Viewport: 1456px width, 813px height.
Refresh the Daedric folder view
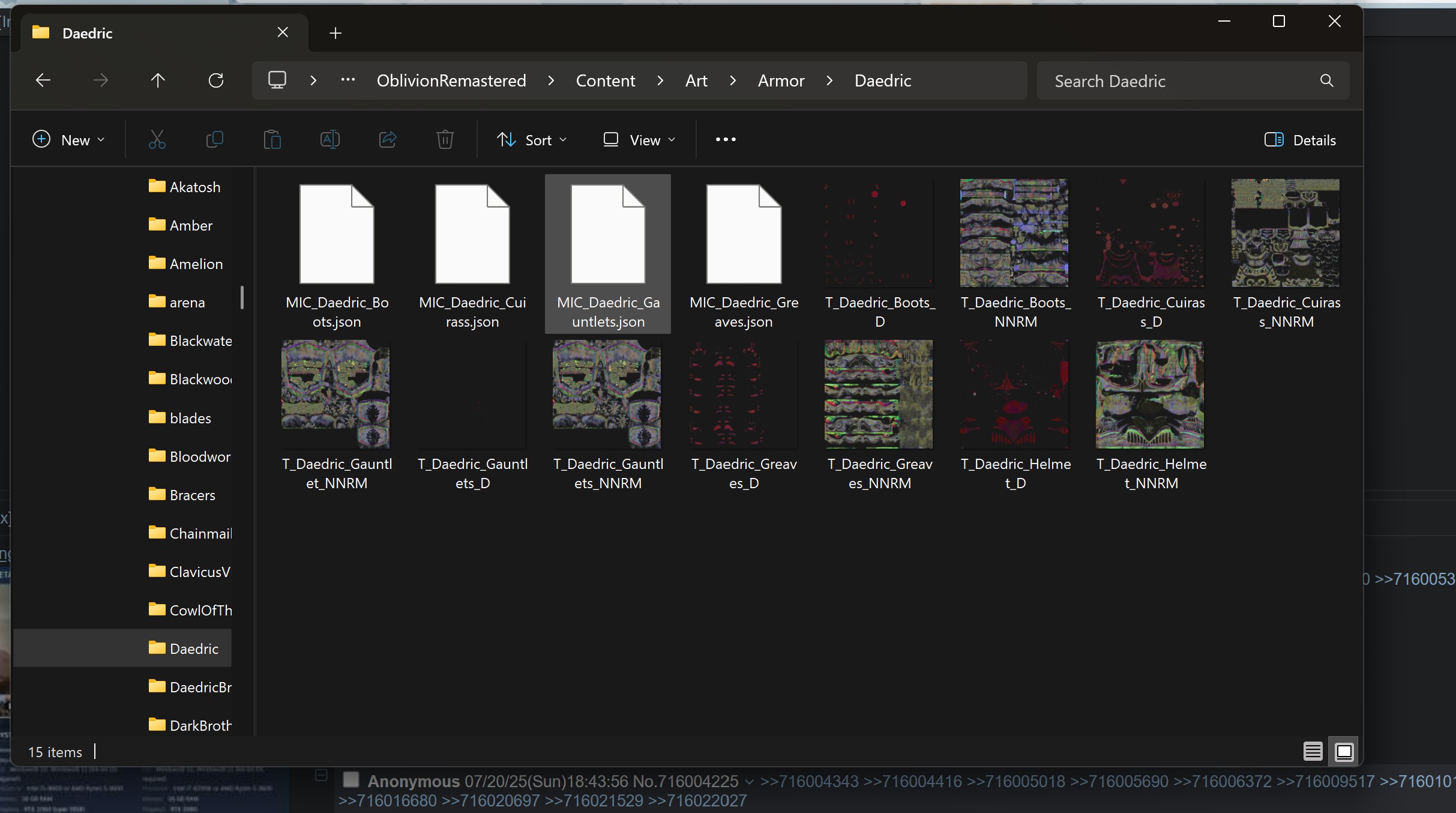point(216,80)
